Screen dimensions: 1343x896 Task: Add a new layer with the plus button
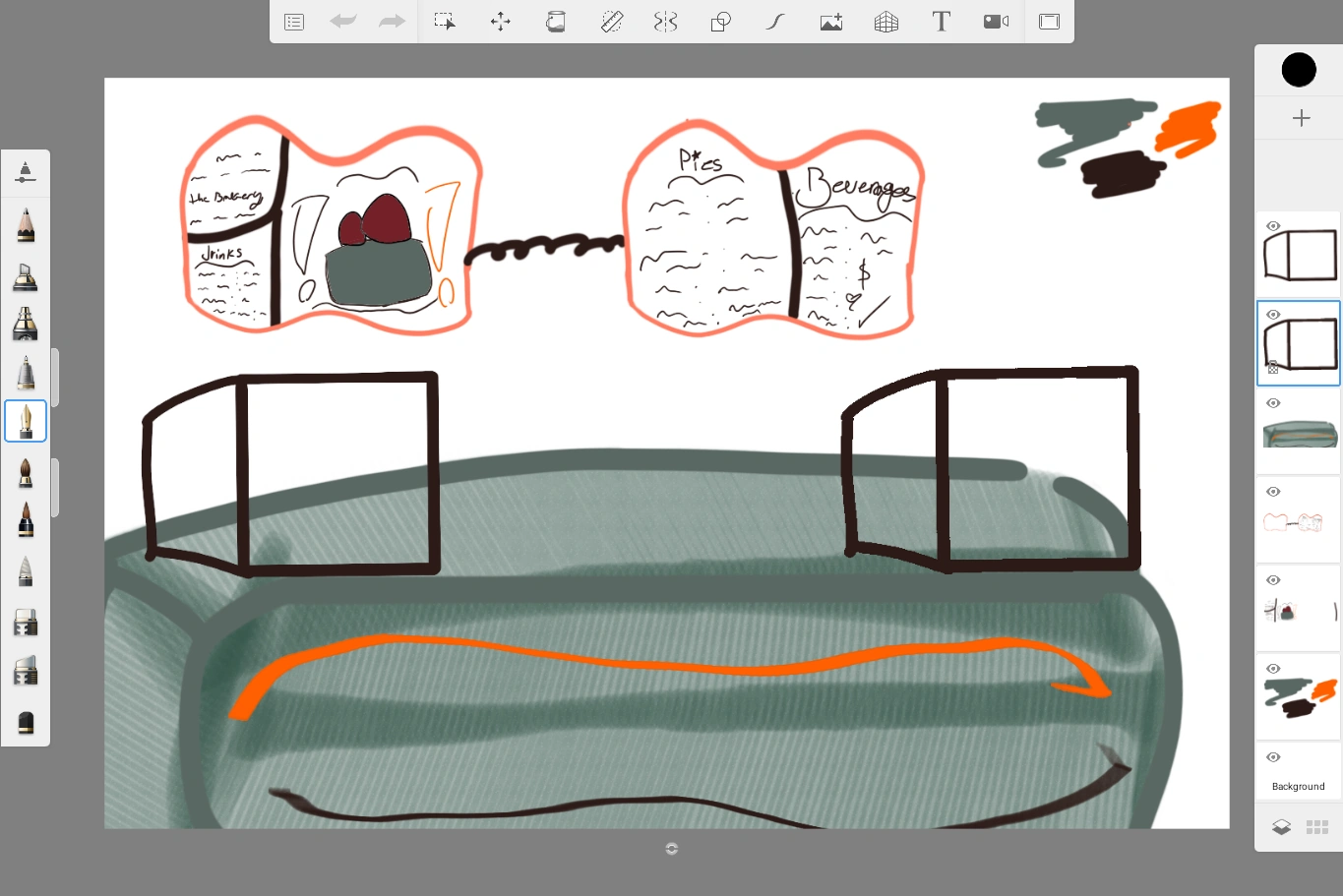pyautogui.click(x=1301, y=118)
